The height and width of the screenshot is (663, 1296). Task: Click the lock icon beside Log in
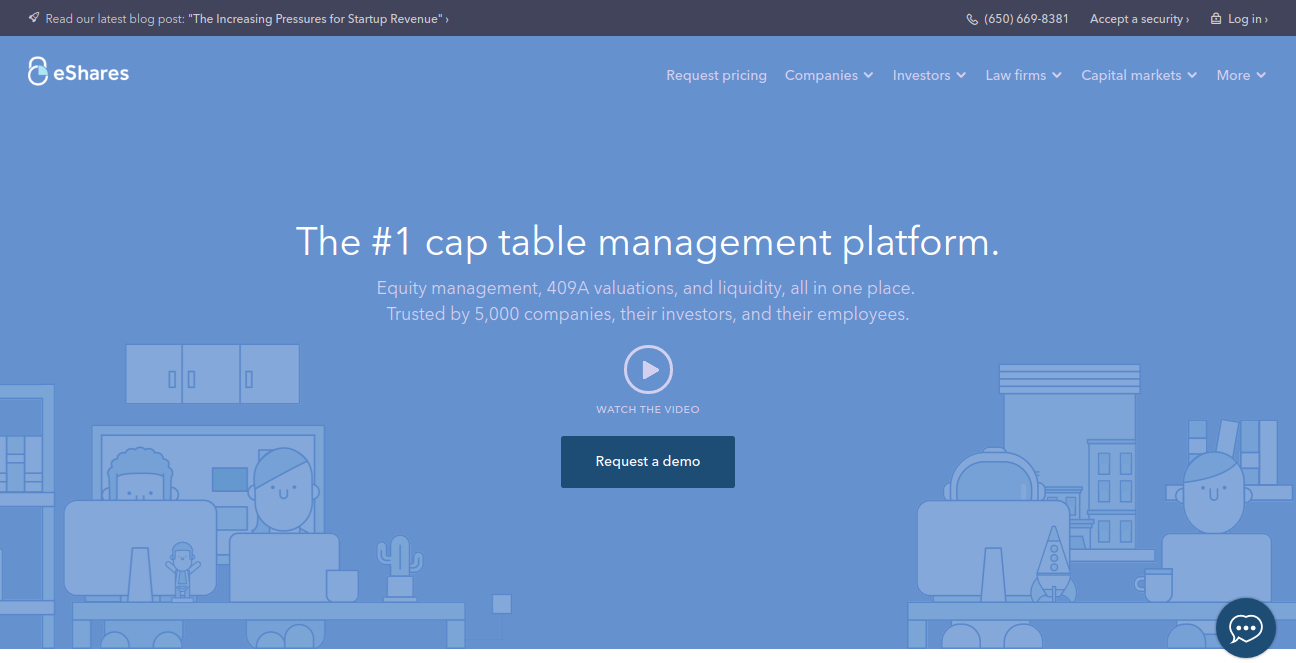click(1216, 18)
